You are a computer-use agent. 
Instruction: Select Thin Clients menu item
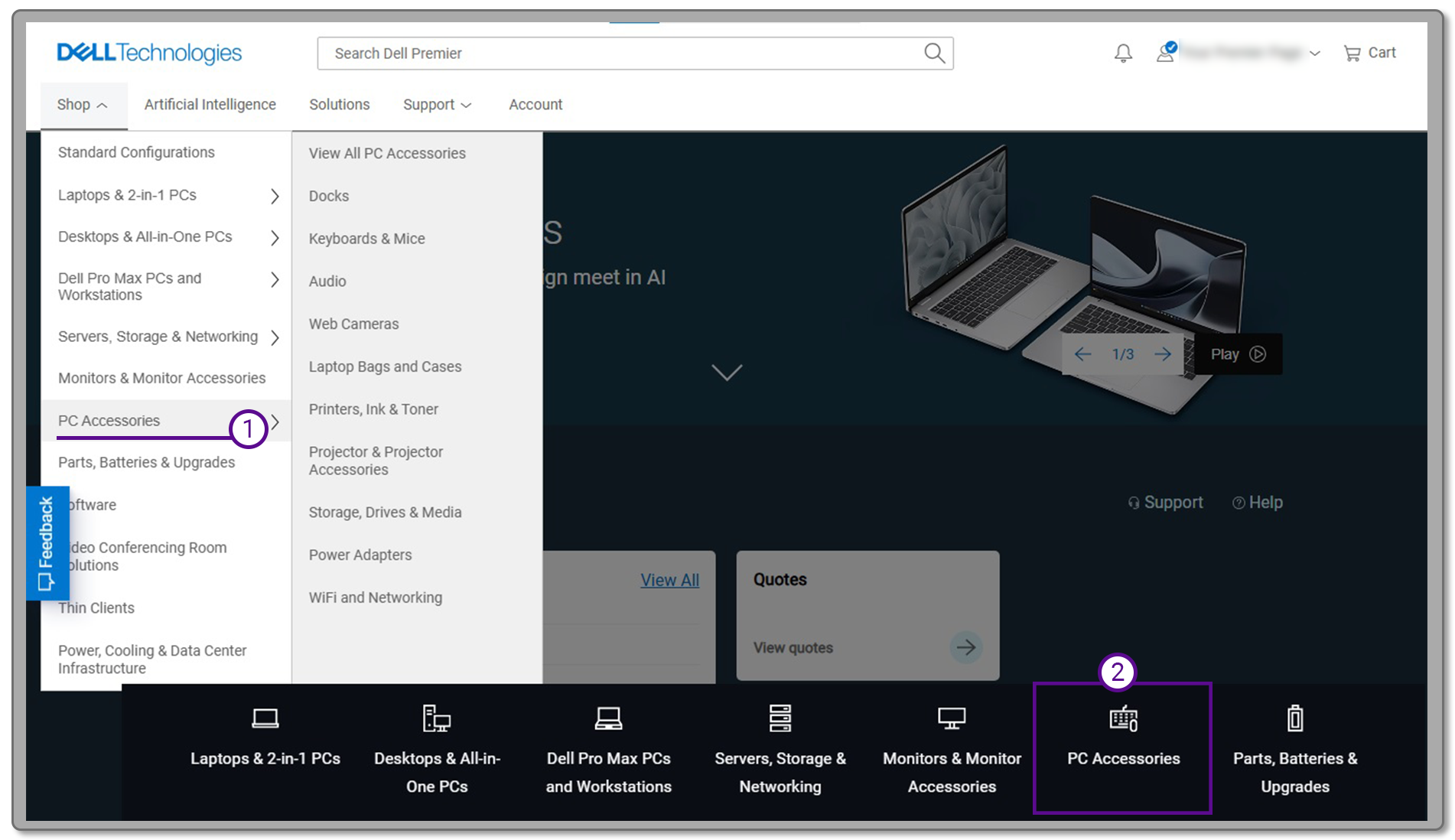[96, 607]
